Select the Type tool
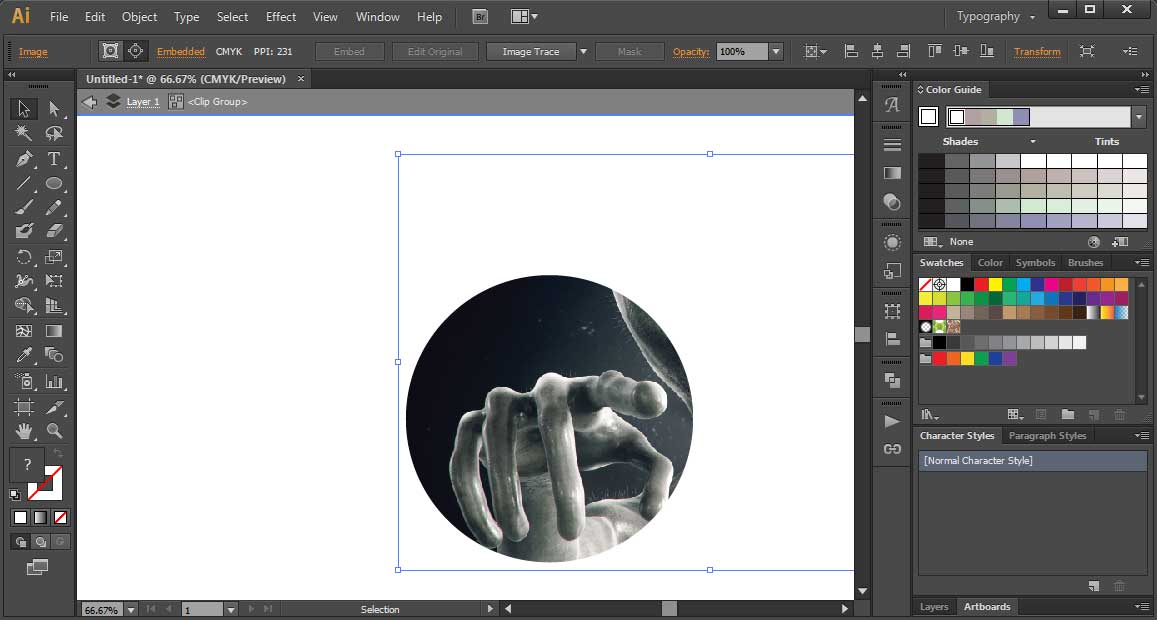1157x620 pixels. point(54,158)
